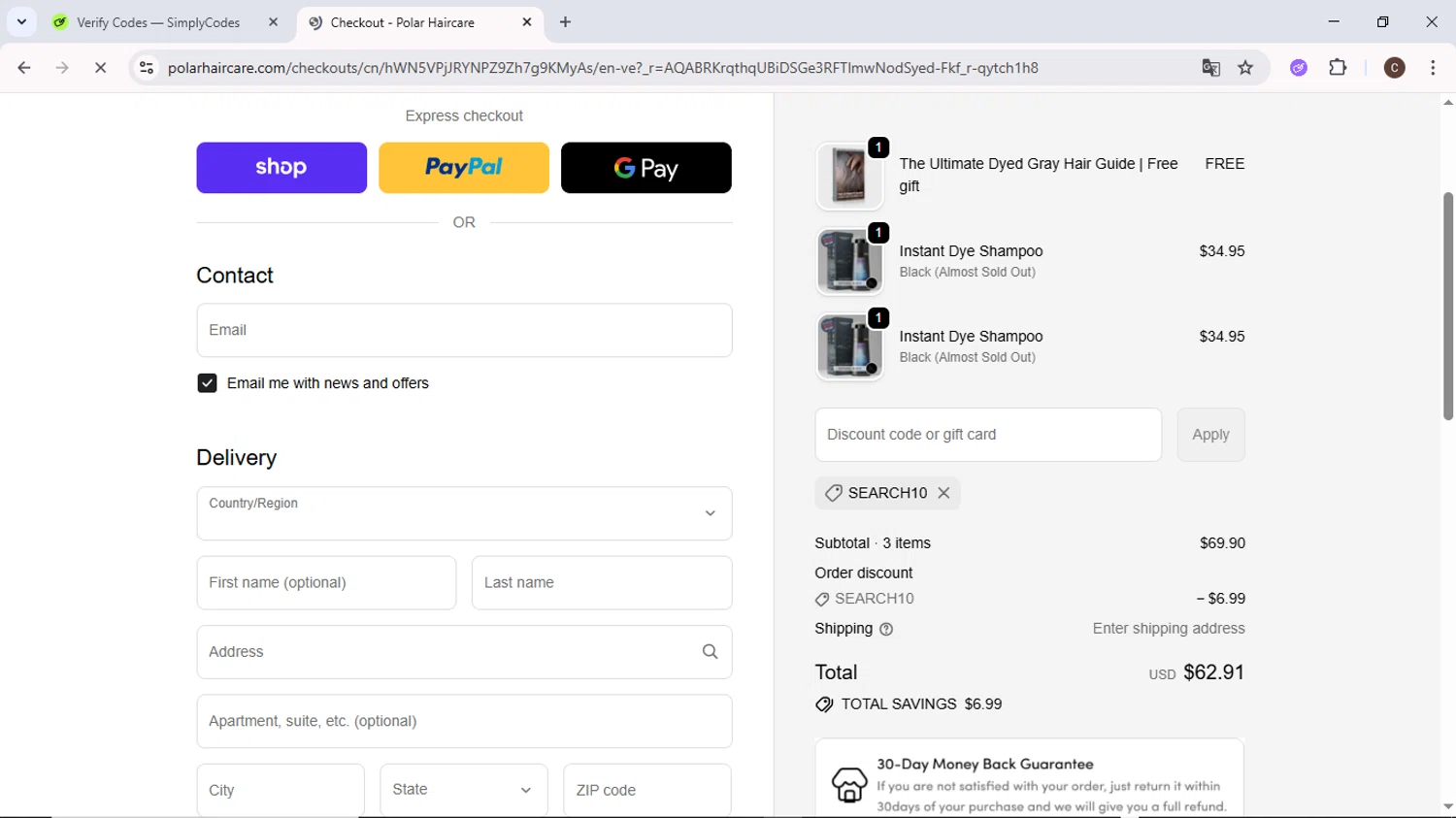Choose Google Pay express checkout
This screenshot has width=1456, height=818.
[646, 168]
